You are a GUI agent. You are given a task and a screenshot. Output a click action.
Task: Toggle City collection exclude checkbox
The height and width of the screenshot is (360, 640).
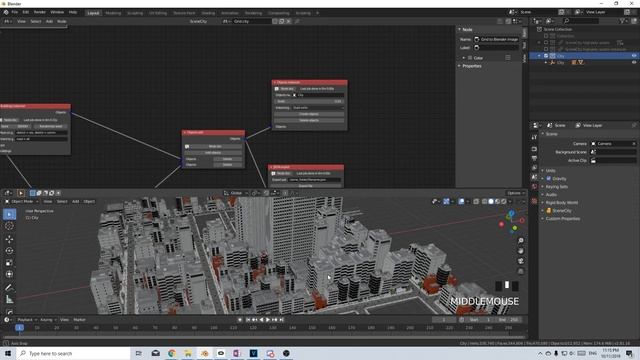[546, 56]
